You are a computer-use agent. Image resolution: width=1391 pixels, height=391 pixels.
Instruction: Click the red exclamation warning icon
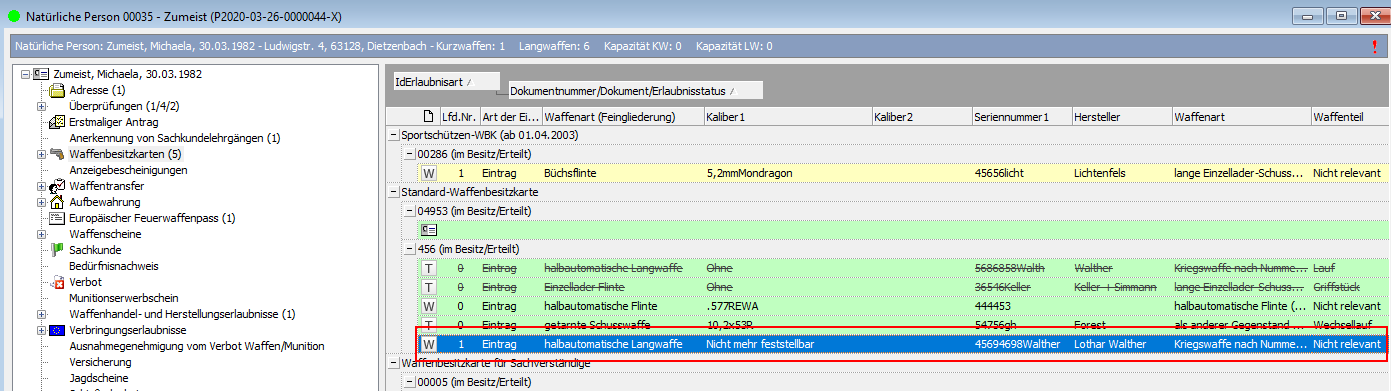pyautogui.click(x=1374, y=46)
